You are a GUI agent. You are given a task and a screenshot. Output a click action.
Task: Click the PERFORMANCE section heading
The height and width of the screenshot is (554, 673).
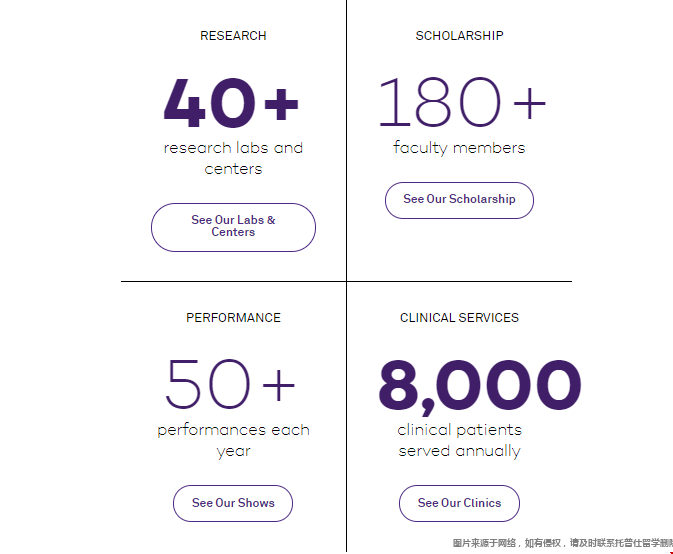click(x=233, y=318)
